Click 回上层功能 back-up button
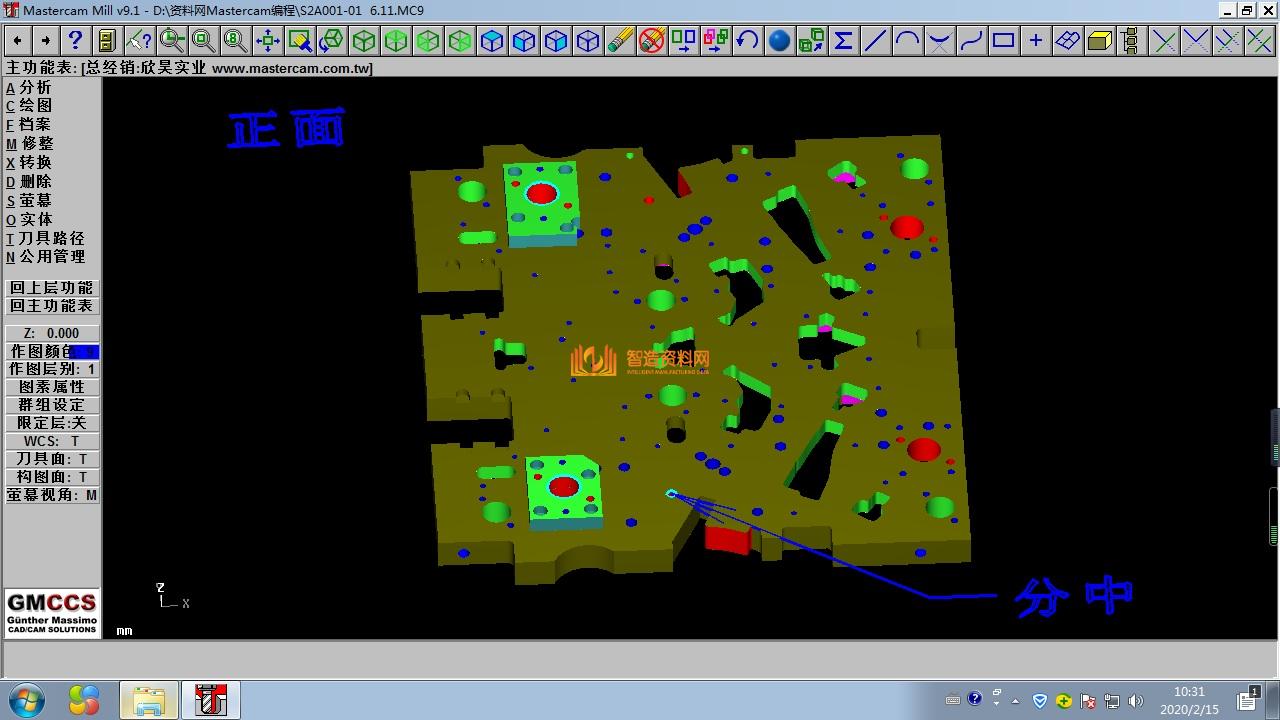Image resolution: width=1280 pixels, height=720 pixels. [x=52, y=288]
